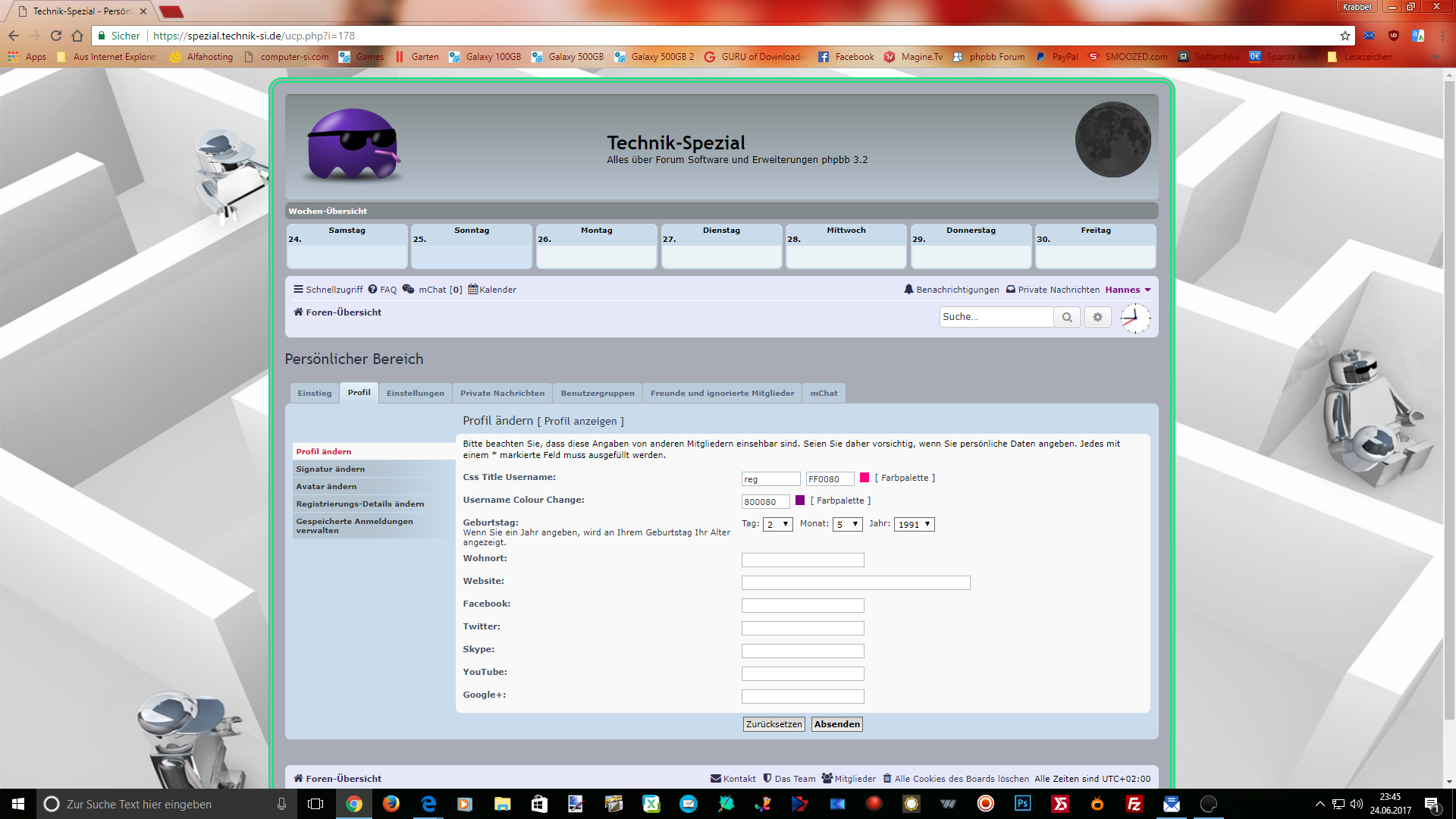Open Schnellzugriff hamburger menu
Image resolution: width=1456 pixels, height=819 pixels.
pos(298,289)
